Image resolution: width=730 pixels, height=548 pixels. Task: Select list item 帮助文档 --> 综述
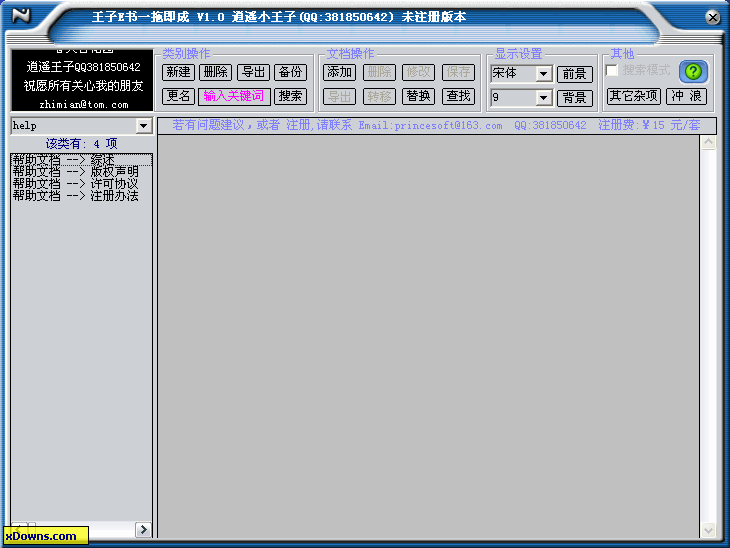coord(81,160)
